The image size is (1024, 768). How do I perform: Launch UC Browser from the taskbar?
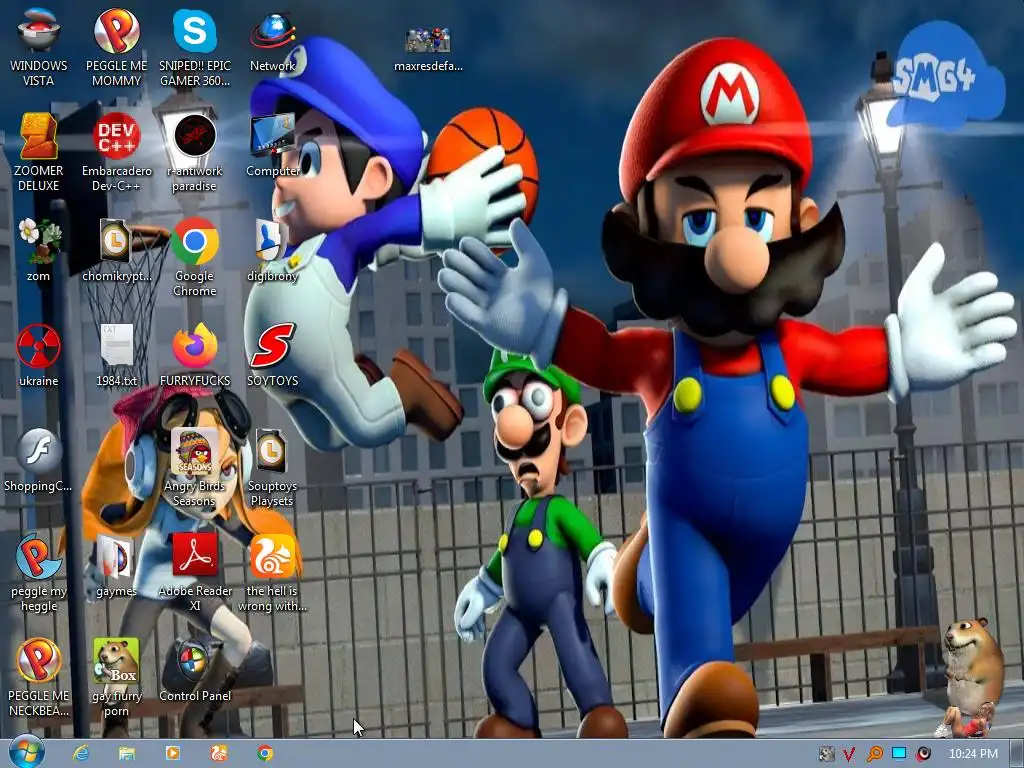218,753
